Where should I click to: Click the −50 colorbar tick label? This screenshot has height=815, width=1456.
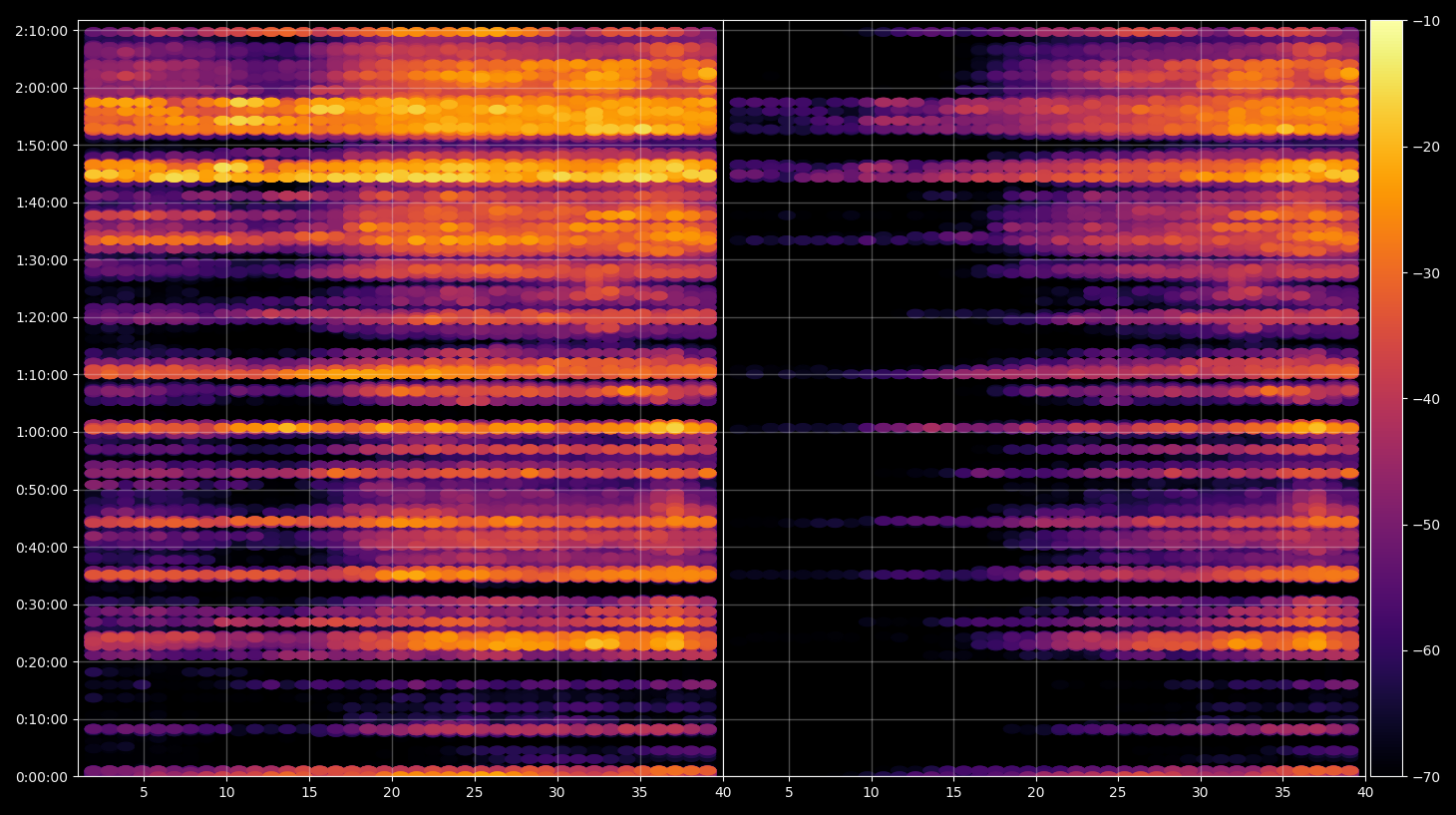tap(1426, 525)
